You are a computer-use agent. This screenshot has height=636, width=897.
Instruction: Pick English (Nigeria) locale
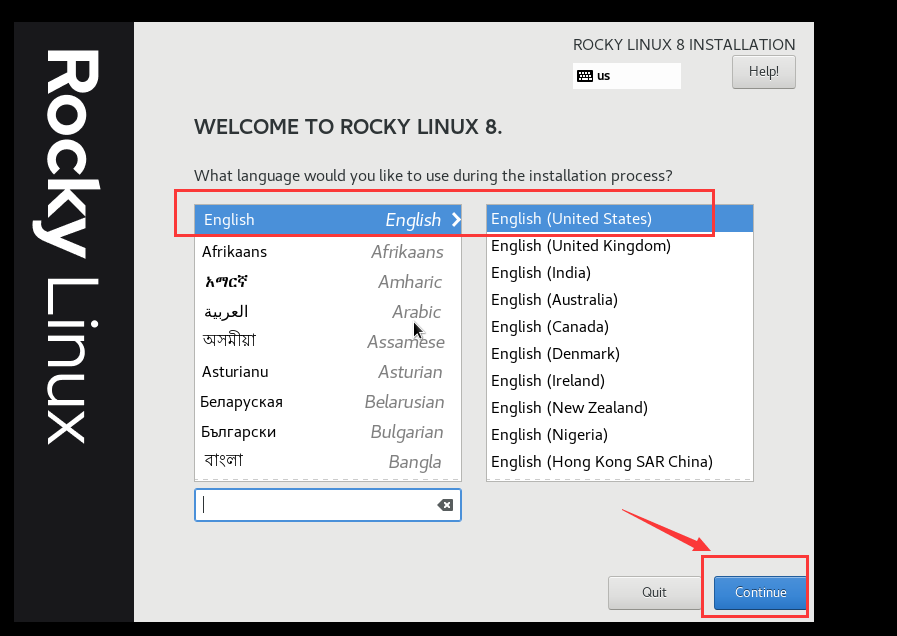[620, 435]
